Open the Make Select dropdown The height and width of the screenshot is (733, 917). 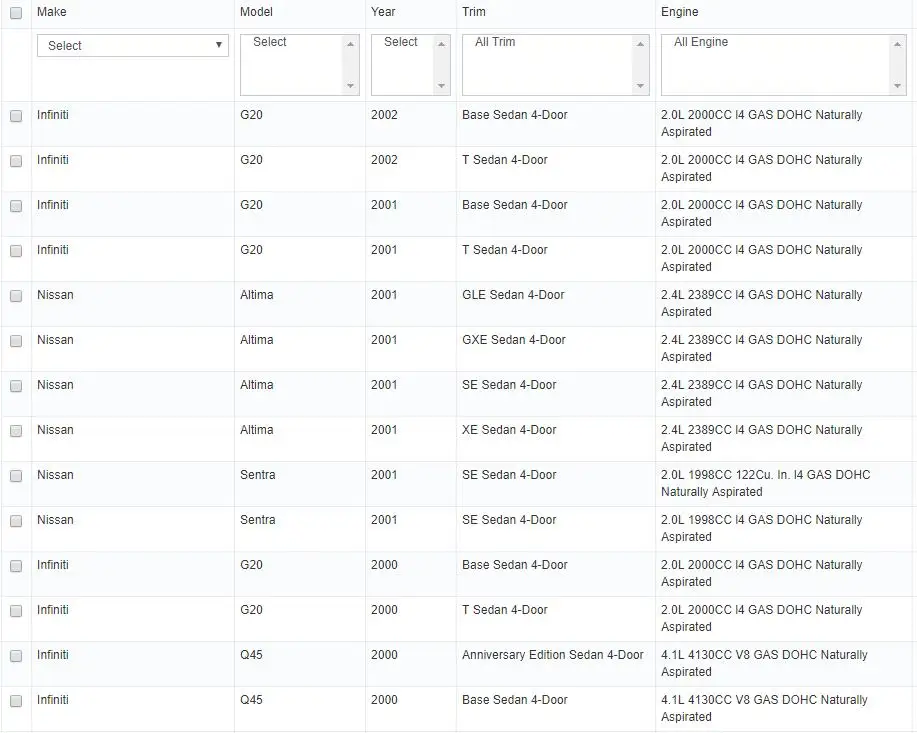[133, 46]
